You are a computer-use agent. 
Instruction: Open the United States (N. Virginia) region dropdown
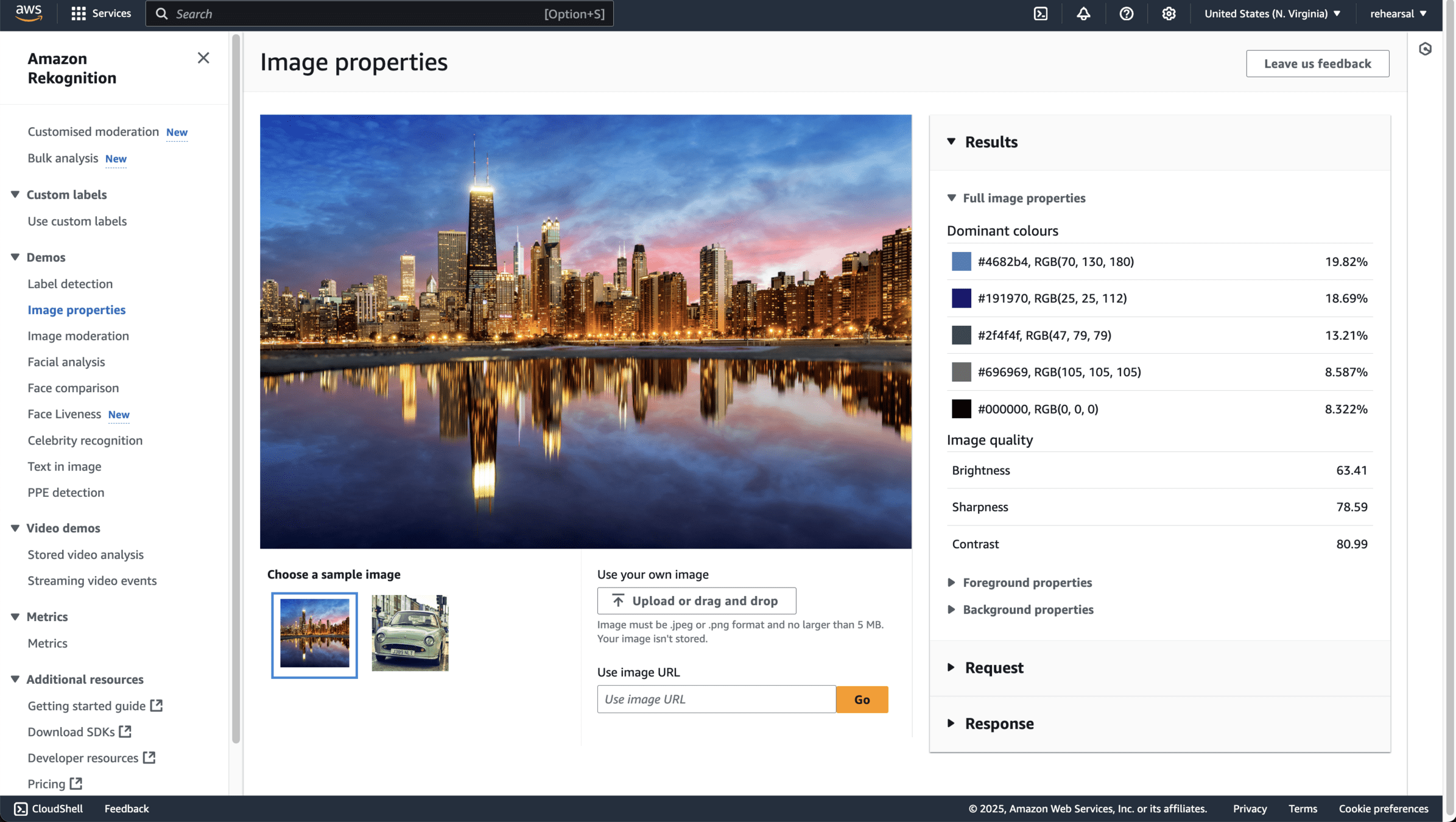pyautogui.click(x=1272, y=13)
